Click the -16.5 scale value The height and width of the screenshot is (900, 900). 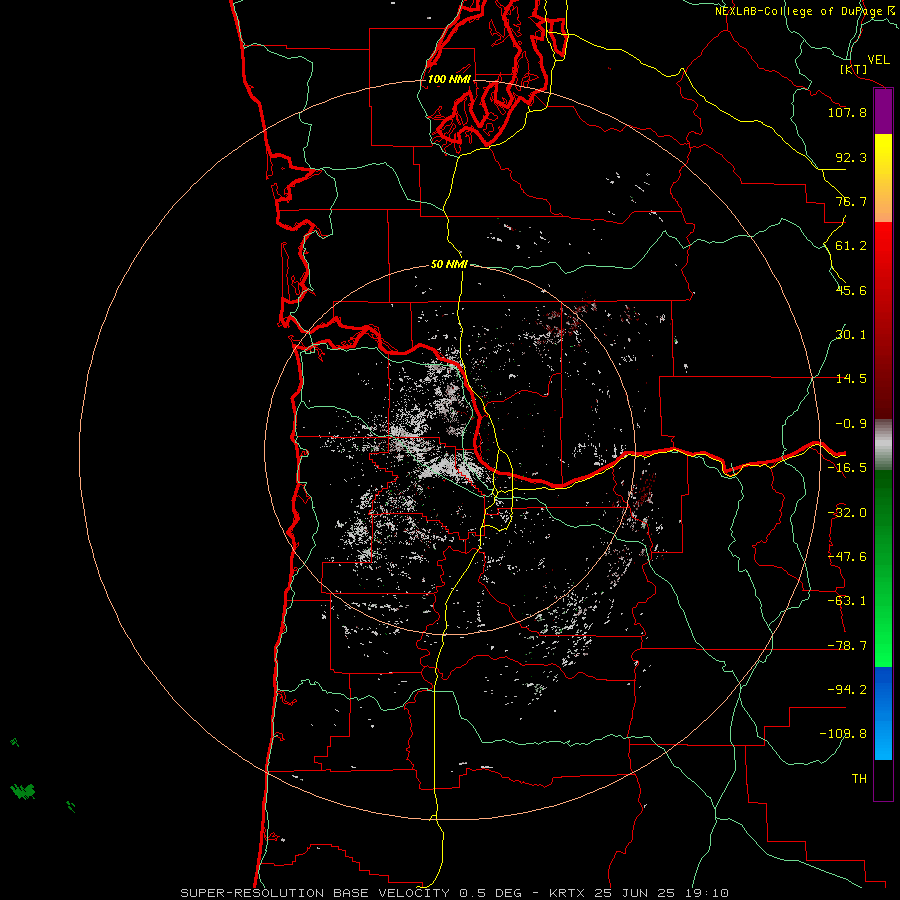click(847, 468)
